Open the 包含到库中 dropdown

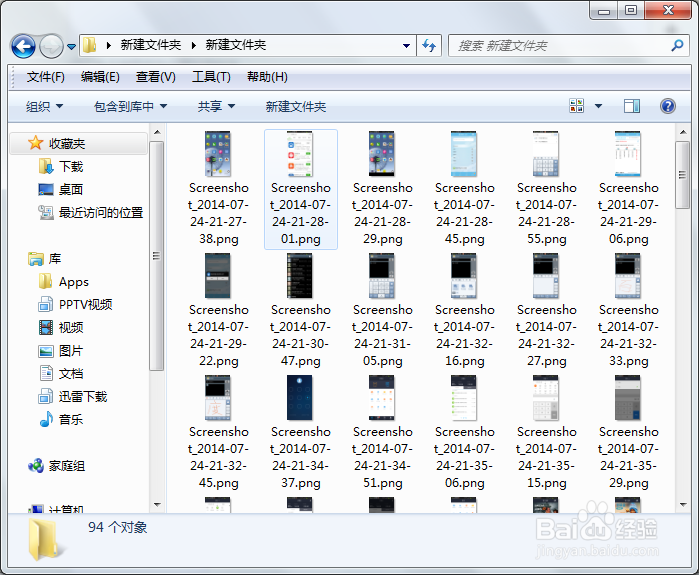(x=130, y=107)
